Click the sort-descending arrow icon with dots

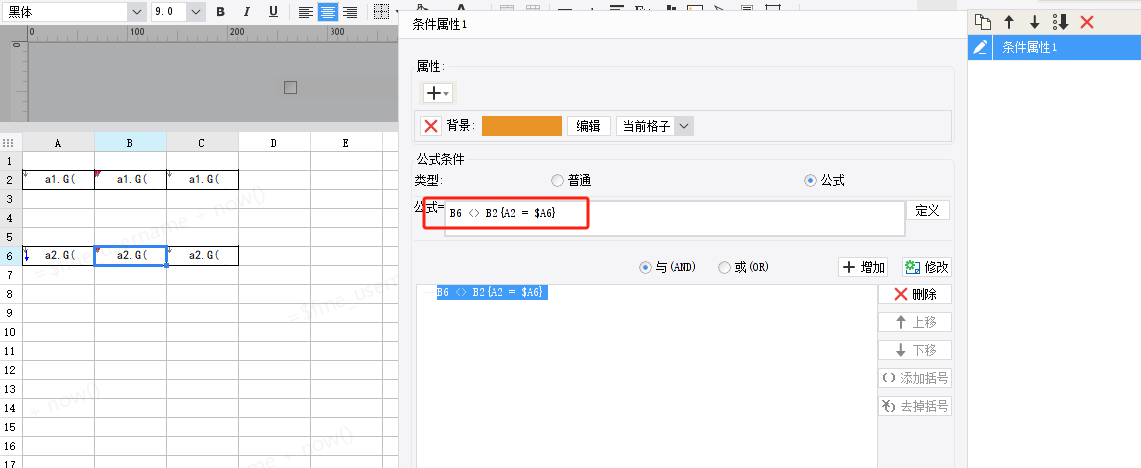pos(1060,22)
